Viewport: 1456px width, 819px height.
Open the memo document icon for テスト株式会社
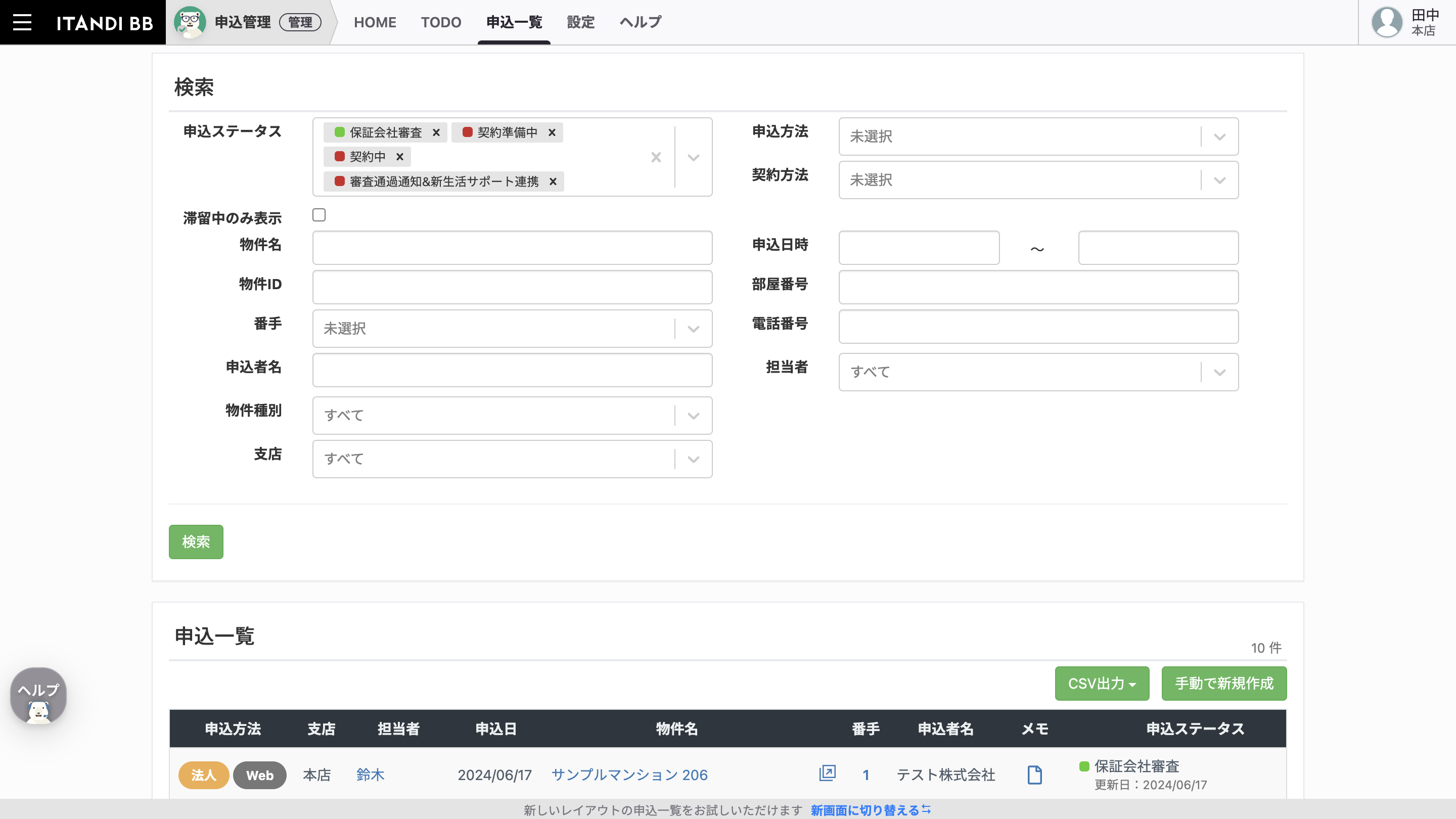coord(1034,775)
